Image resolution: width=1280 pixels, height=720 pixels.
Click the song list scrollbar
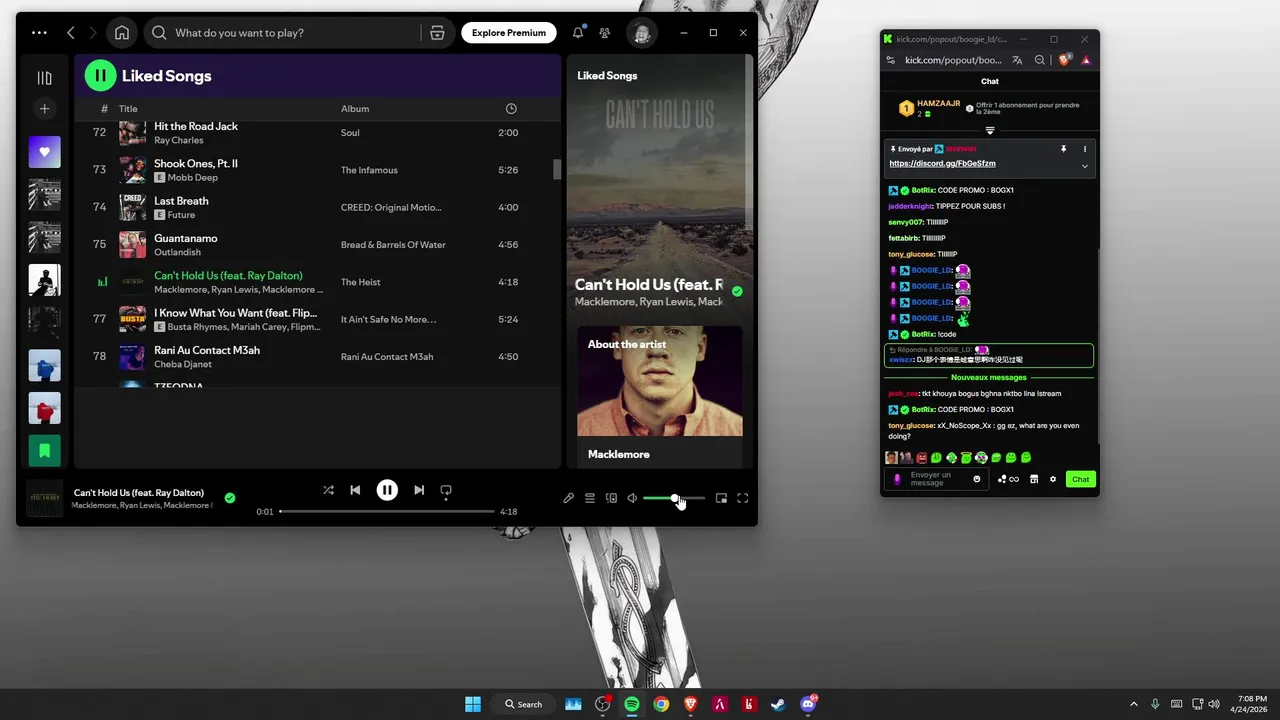pyautogui.click(x=557, y=169)
